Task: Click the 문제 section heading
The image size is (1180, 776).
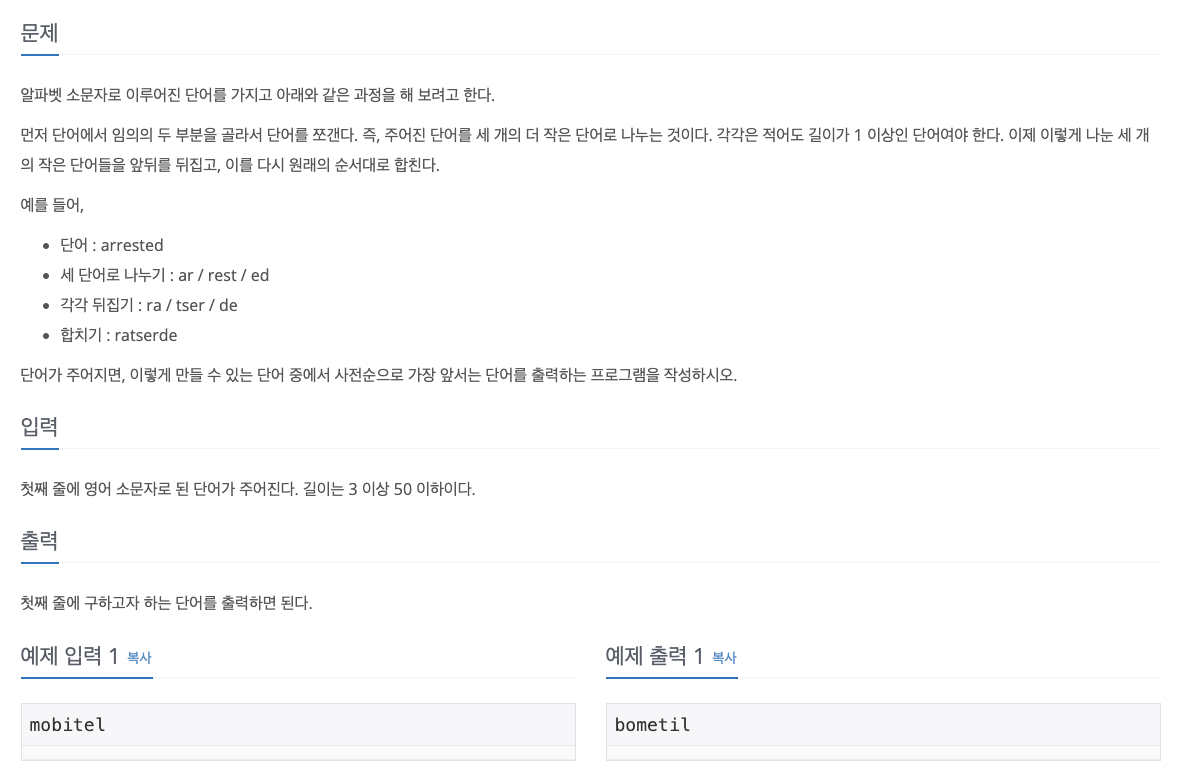Action: (x=39, y=33)
